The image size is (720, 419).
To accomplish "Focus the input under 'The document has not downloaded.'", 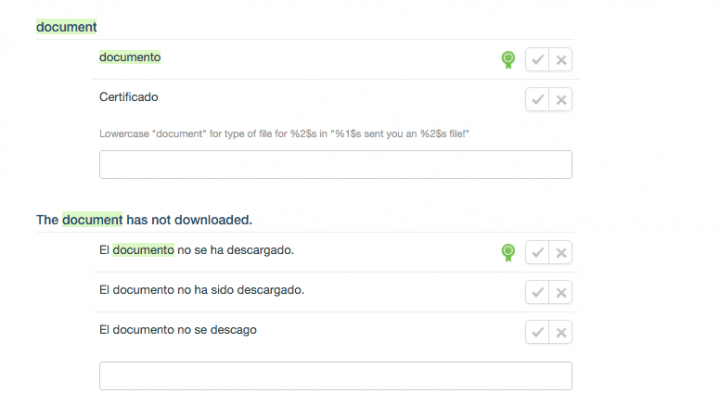I will (335, 376).
